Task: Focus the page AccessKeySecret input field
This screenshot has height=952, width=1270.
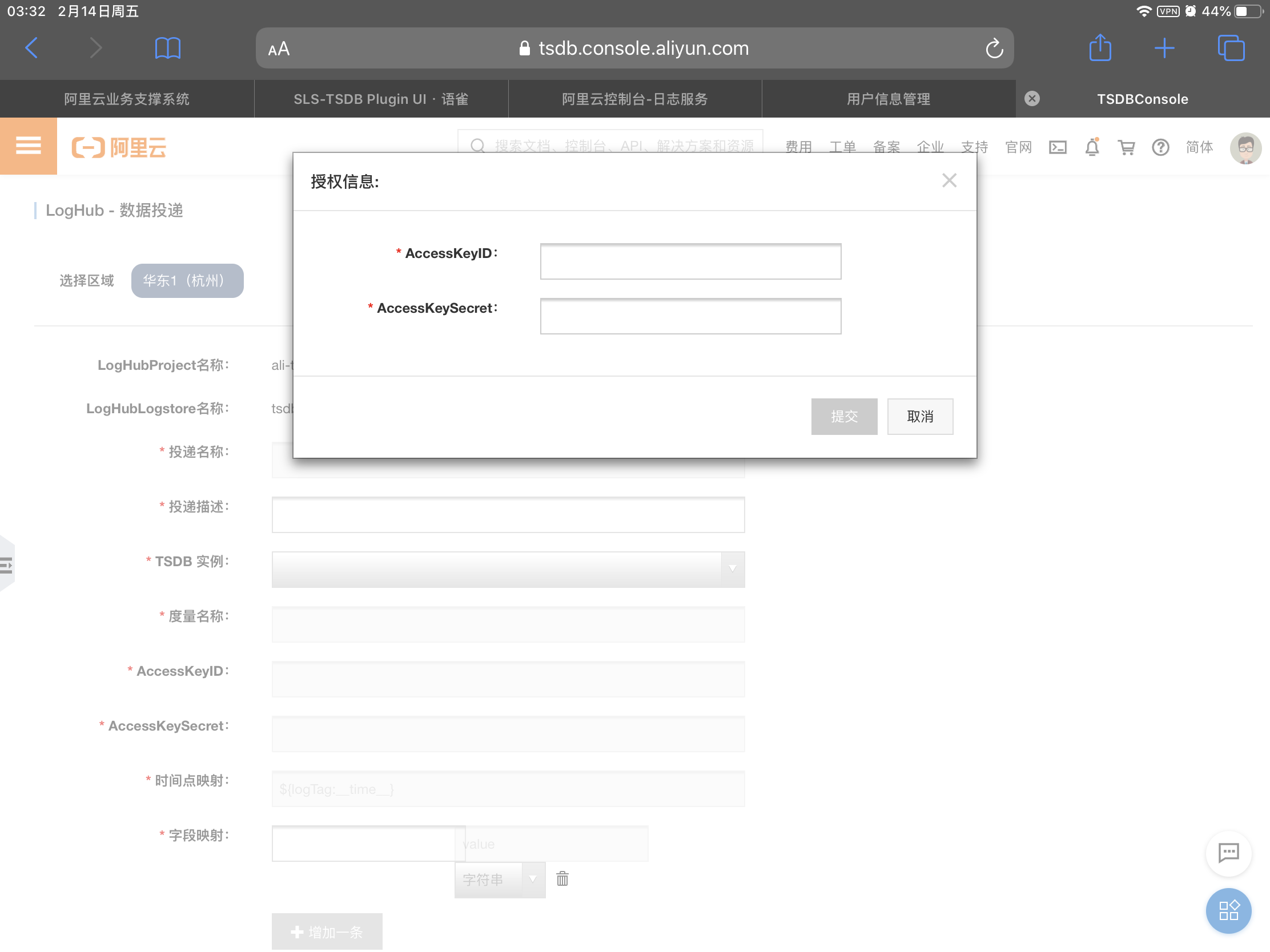Action: pos(508,734)
